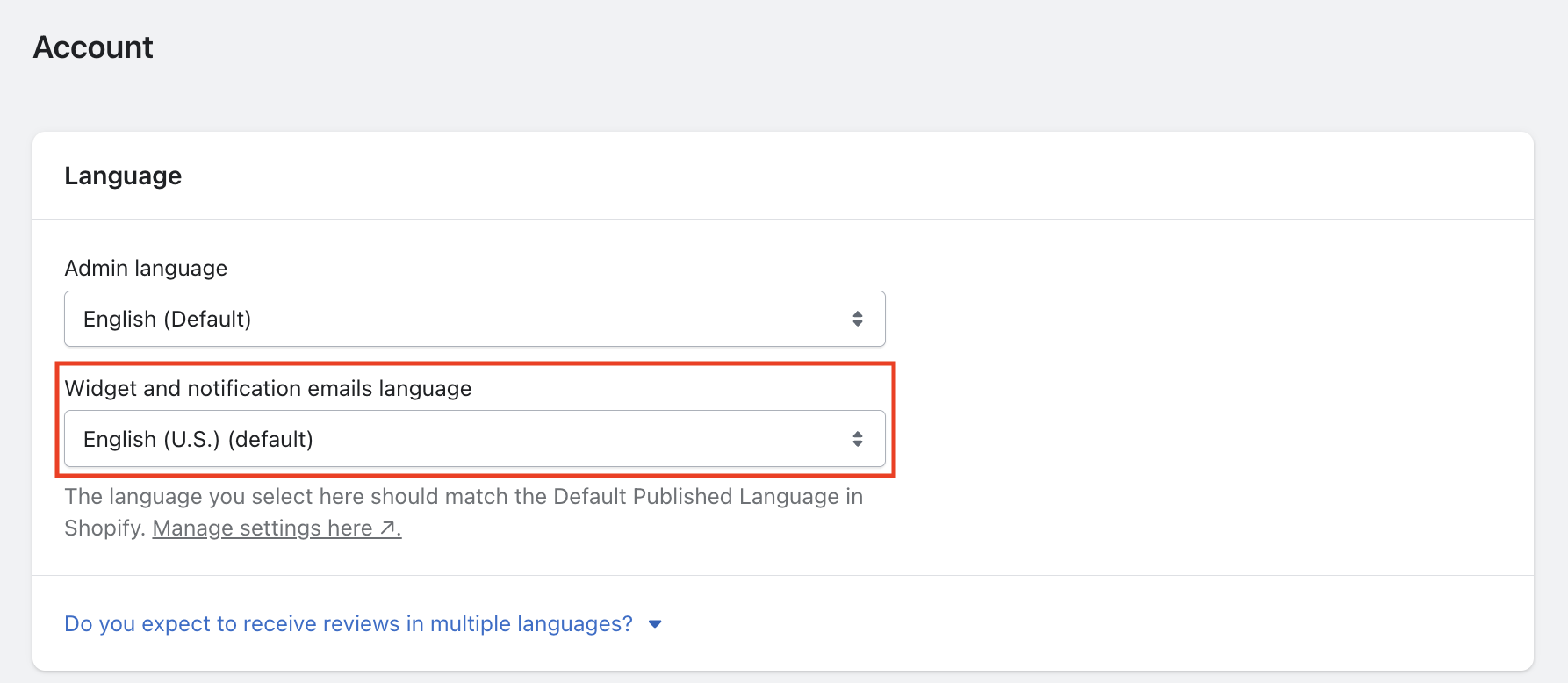The height and width of the screenshot is (683, 1568).
Task: Open the Widget and notification emails language dropdown
Action: click(474, 439)
